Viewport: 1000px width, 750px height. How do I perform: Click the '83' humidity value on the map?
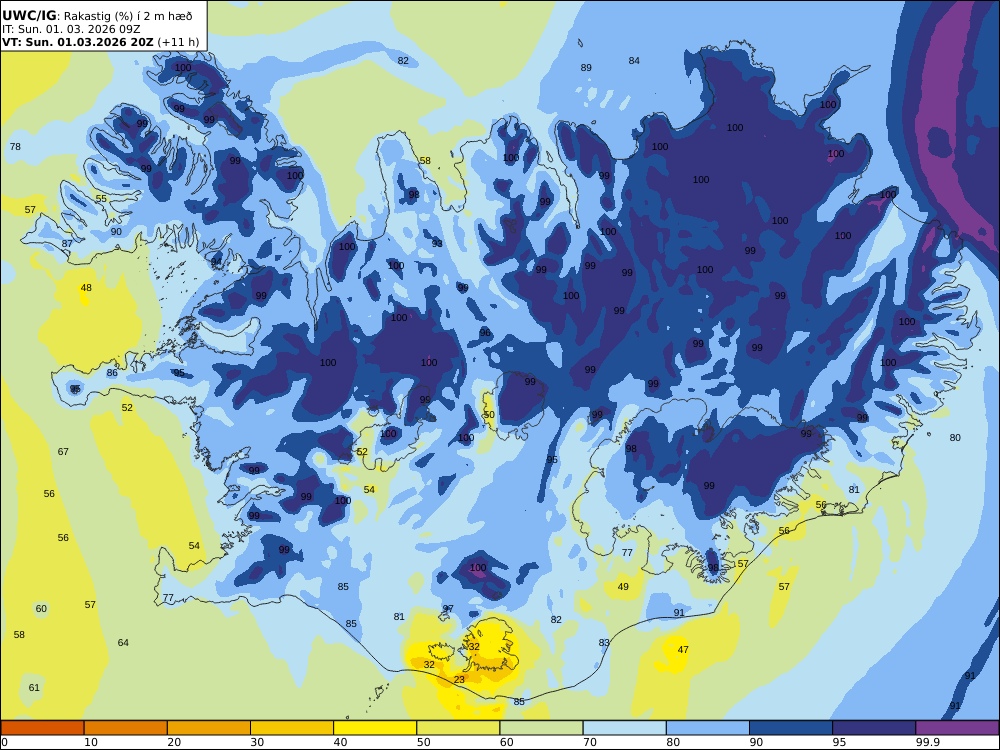(x=604, y=643)
